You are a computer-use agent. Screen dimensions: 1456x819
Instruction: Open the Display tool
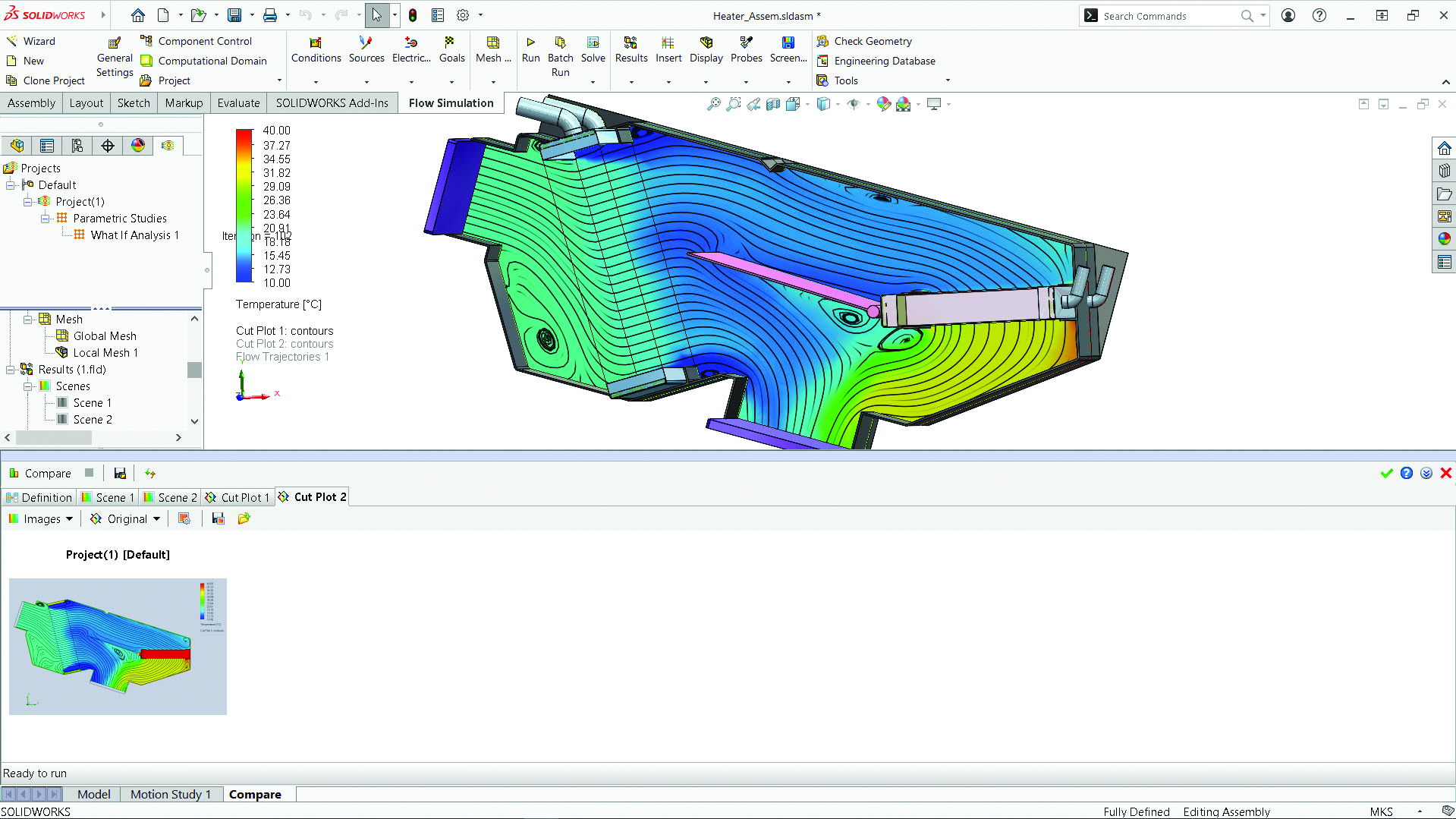click(706, 50)
